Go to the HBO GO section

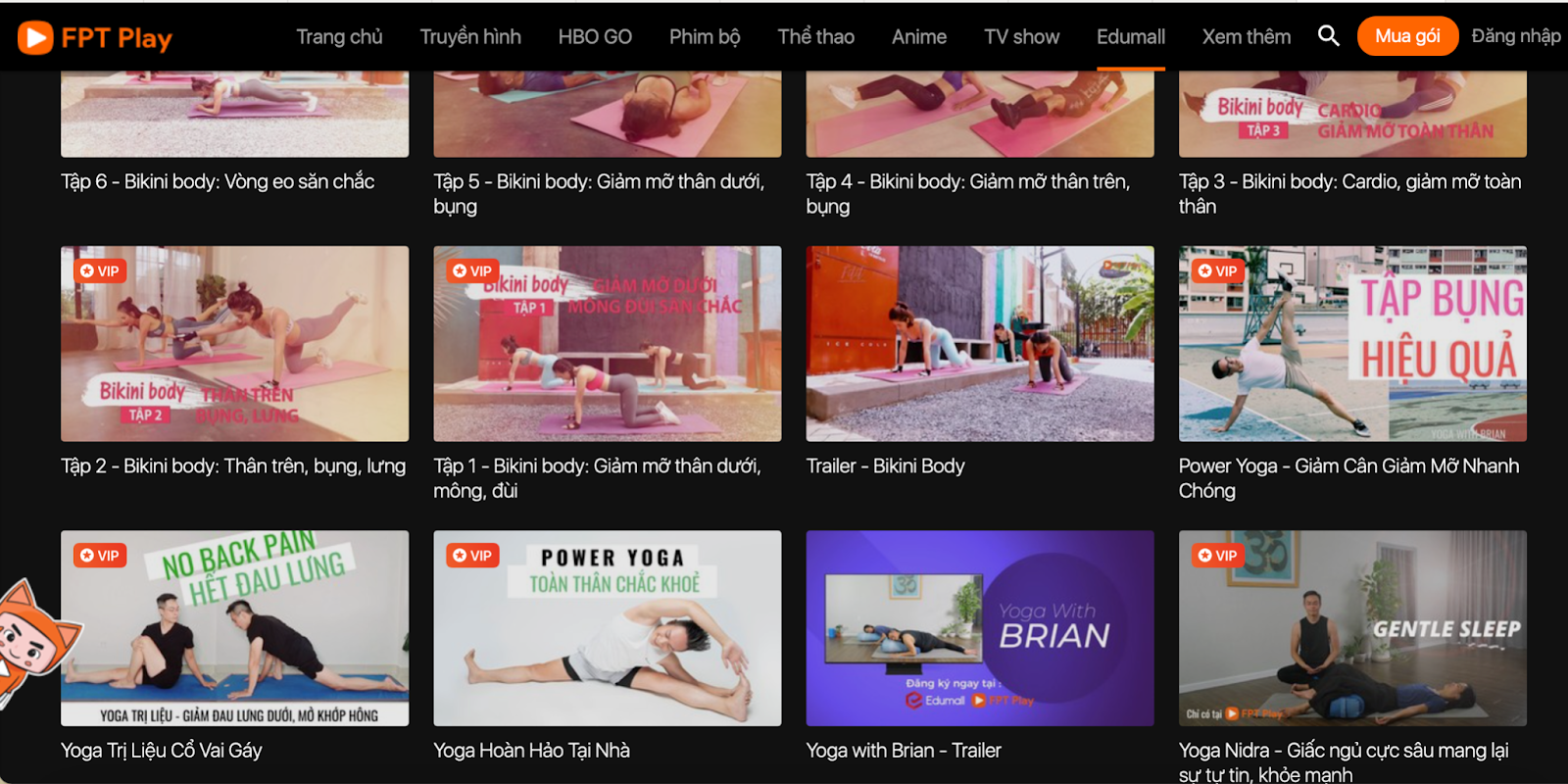(x=595, y=36)
